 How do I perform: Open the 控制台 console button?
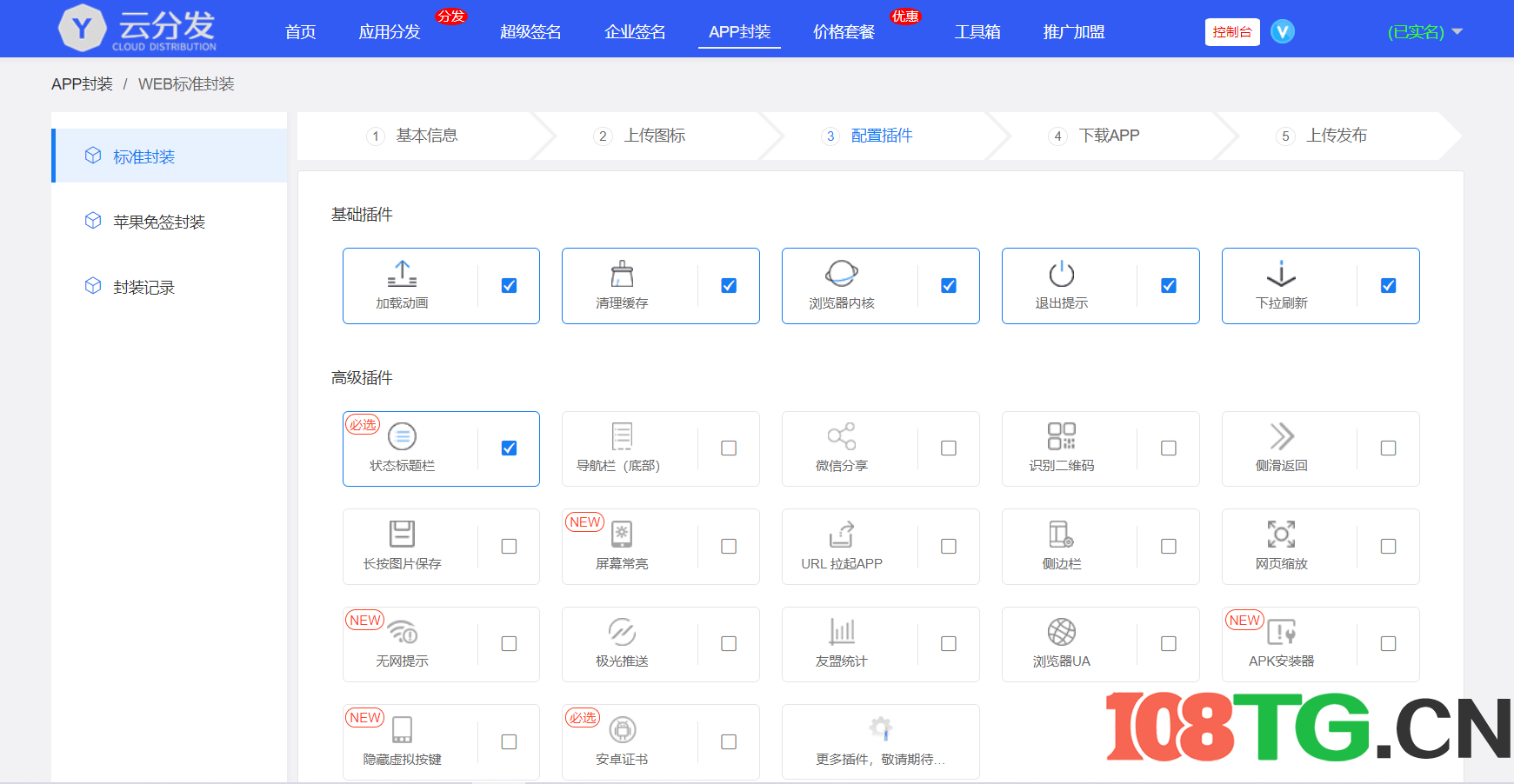1232,31
